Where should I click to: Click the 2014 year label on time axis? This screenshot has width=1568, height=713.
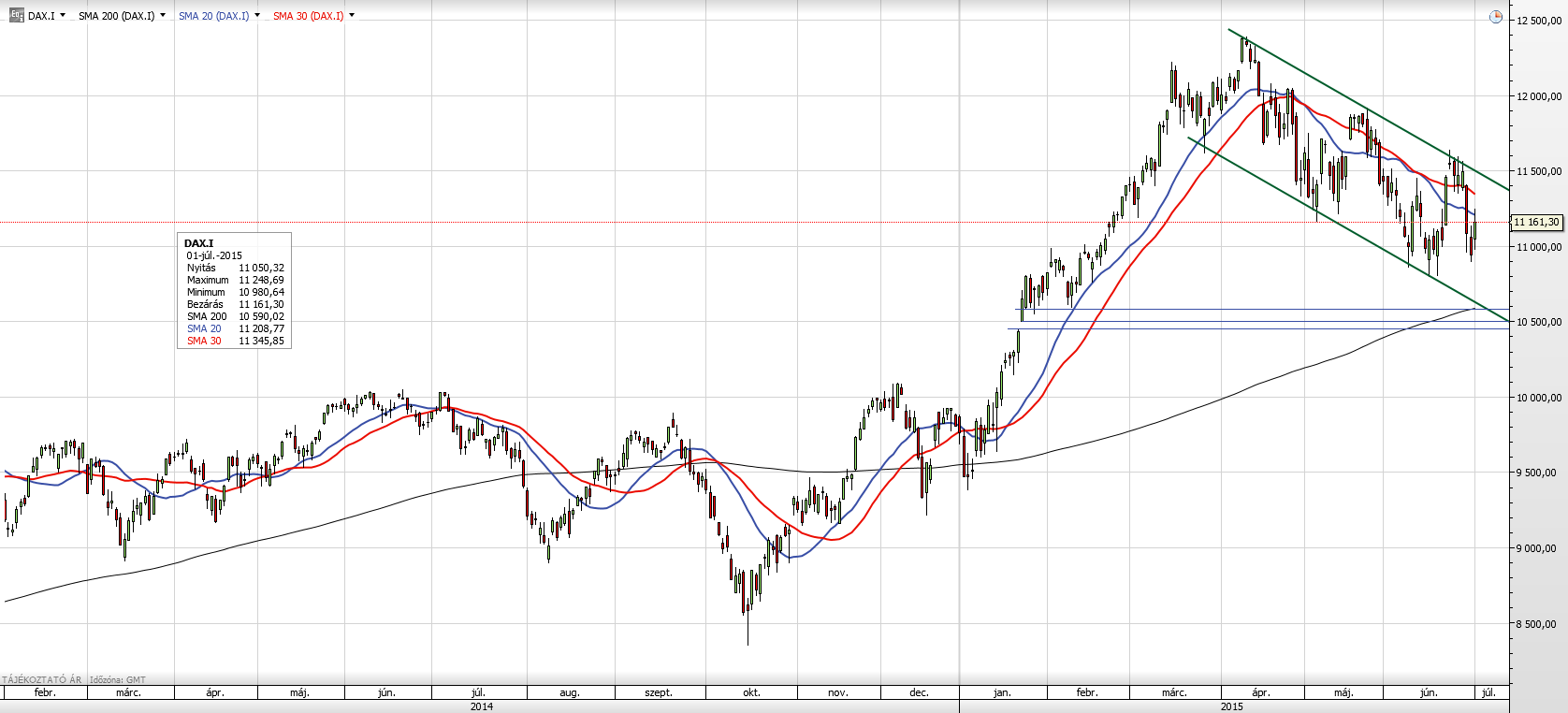point(482,706)
